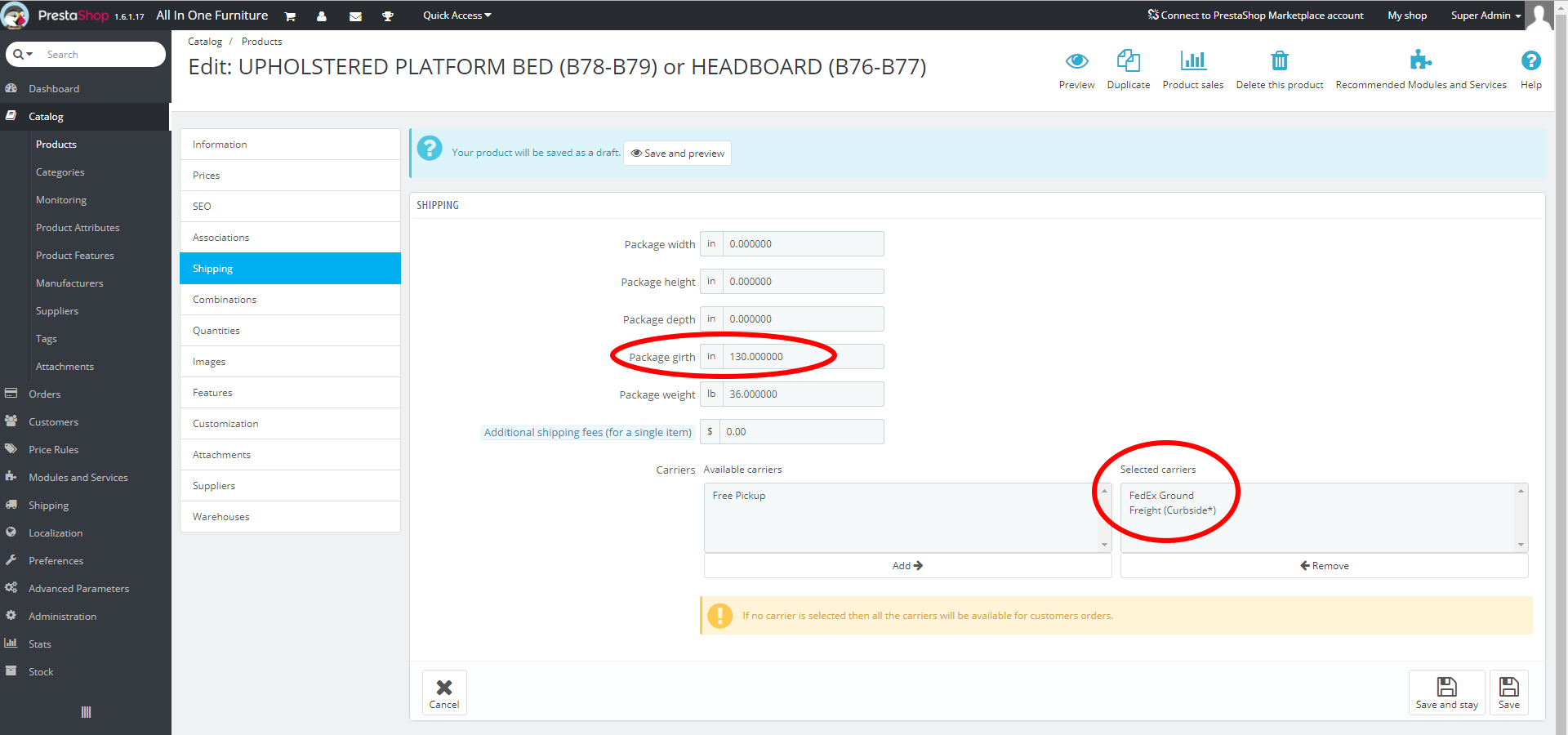Click the sidebar Search field
This screenshot has width=1568, height=735.
[x=102, y=55]
